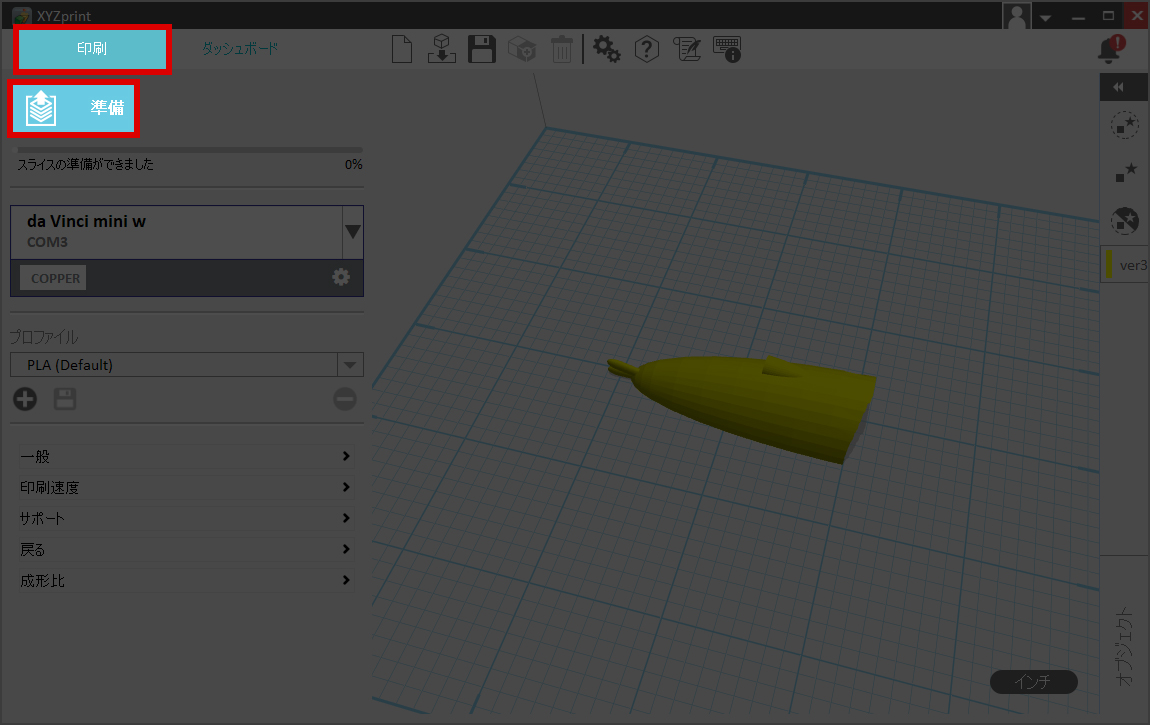Click the new file icon
This screenshot has width=1150, height=725.
402,49
